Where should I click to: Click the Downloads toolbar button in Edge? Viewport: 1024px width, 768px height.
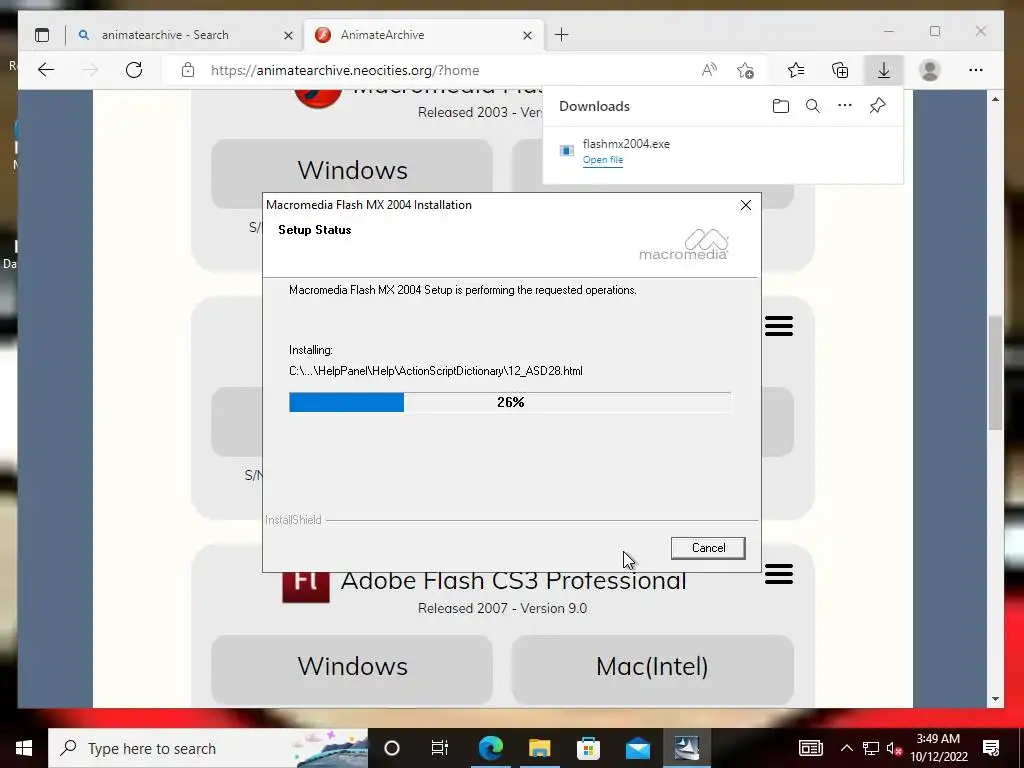(x=884, y=70)
